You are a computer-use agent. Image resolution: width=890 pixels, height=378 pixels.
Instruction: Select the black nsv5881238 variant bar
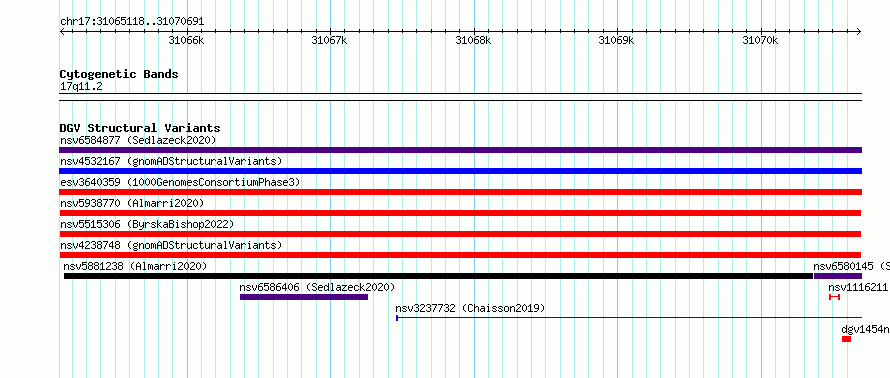438,276
